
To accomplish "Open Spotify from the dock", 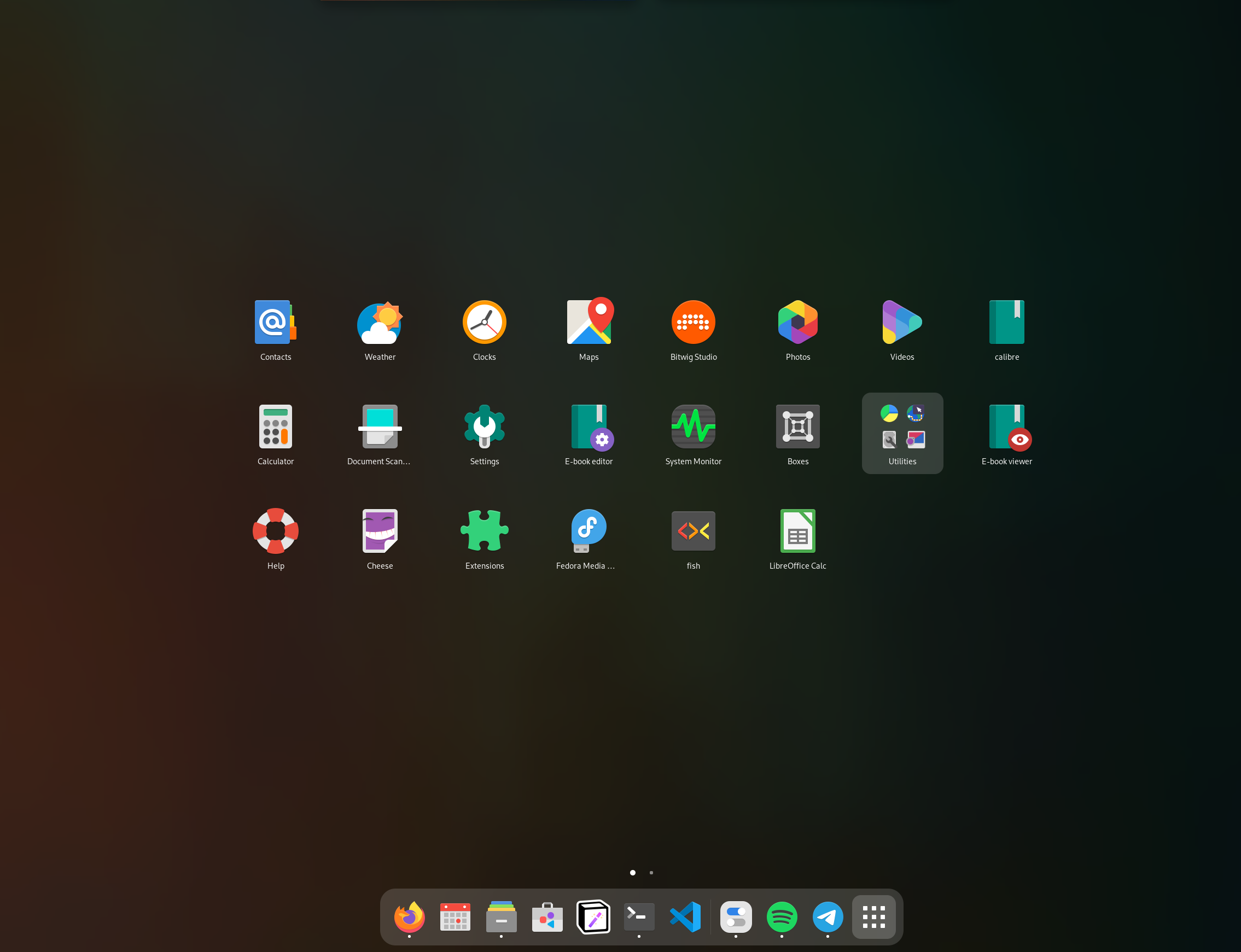I will (x=782, y=917).
